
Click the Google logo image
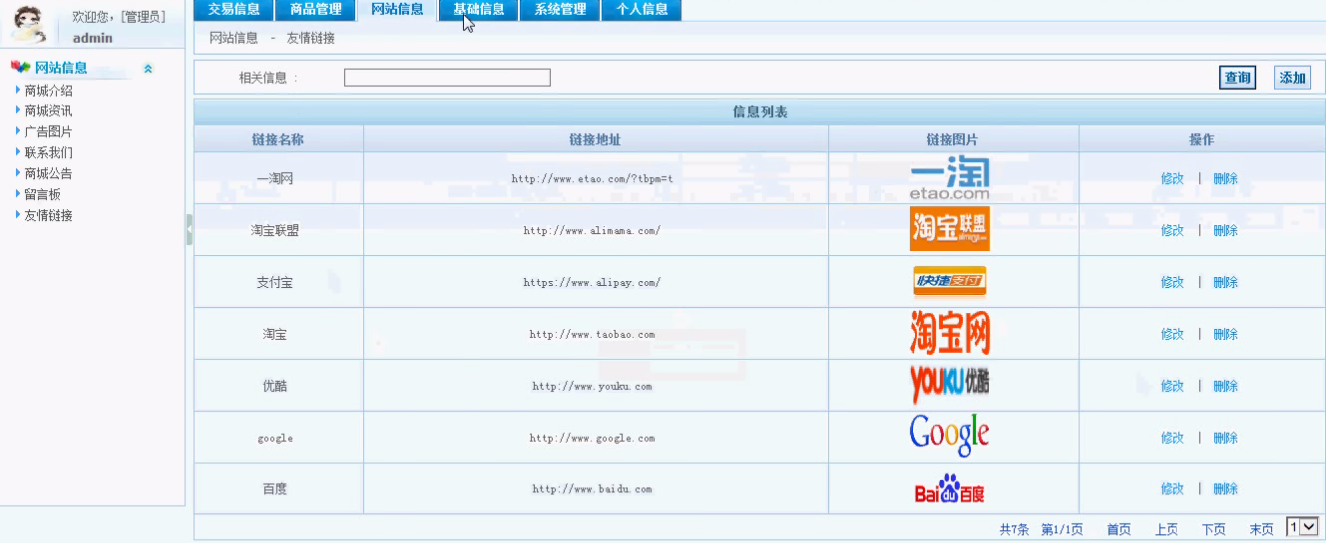click(950, 435)
